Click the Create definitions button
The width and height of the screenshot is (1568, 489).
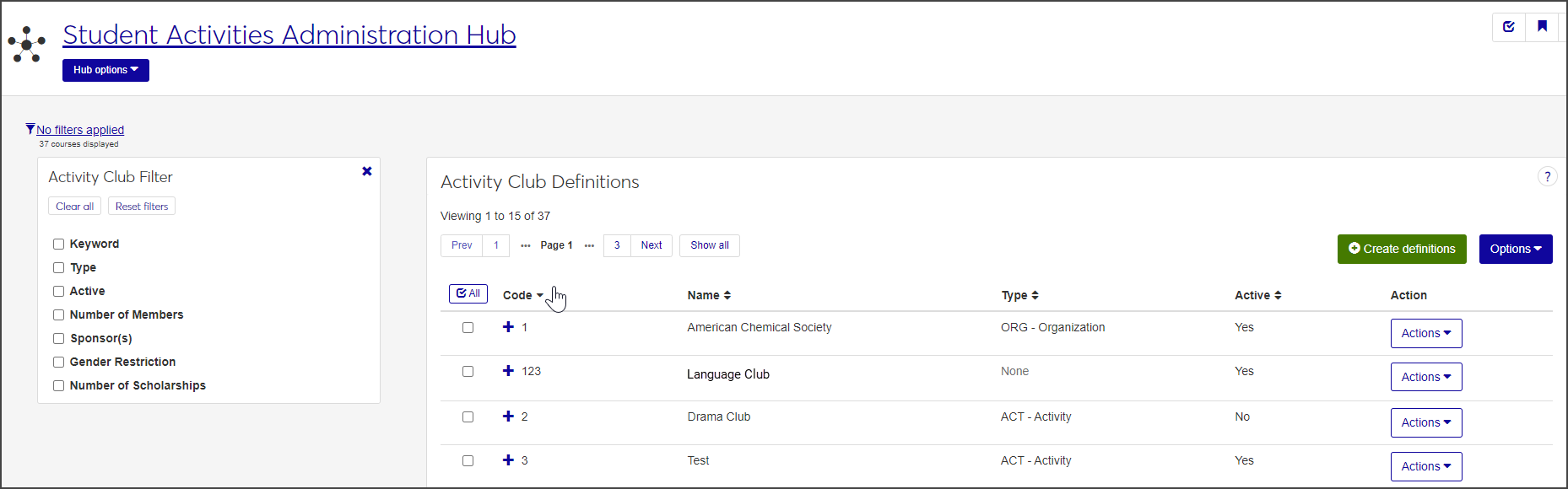click(x=1401, y=249)
